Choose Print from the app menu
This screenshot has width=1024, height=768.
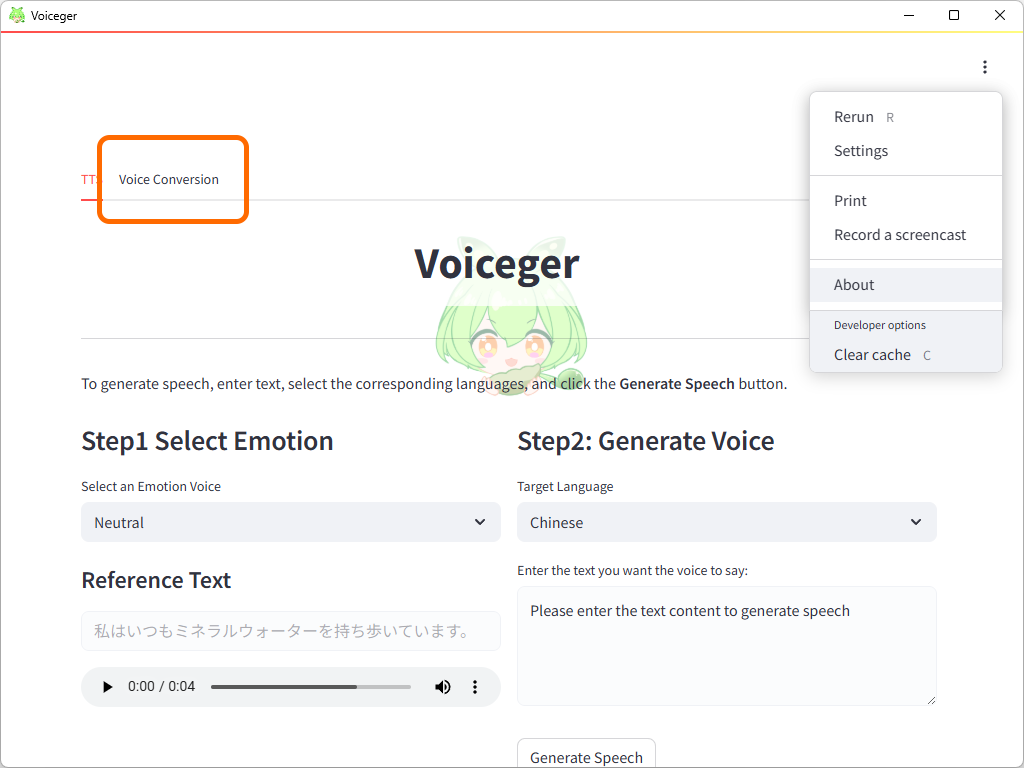pos(850,200)
